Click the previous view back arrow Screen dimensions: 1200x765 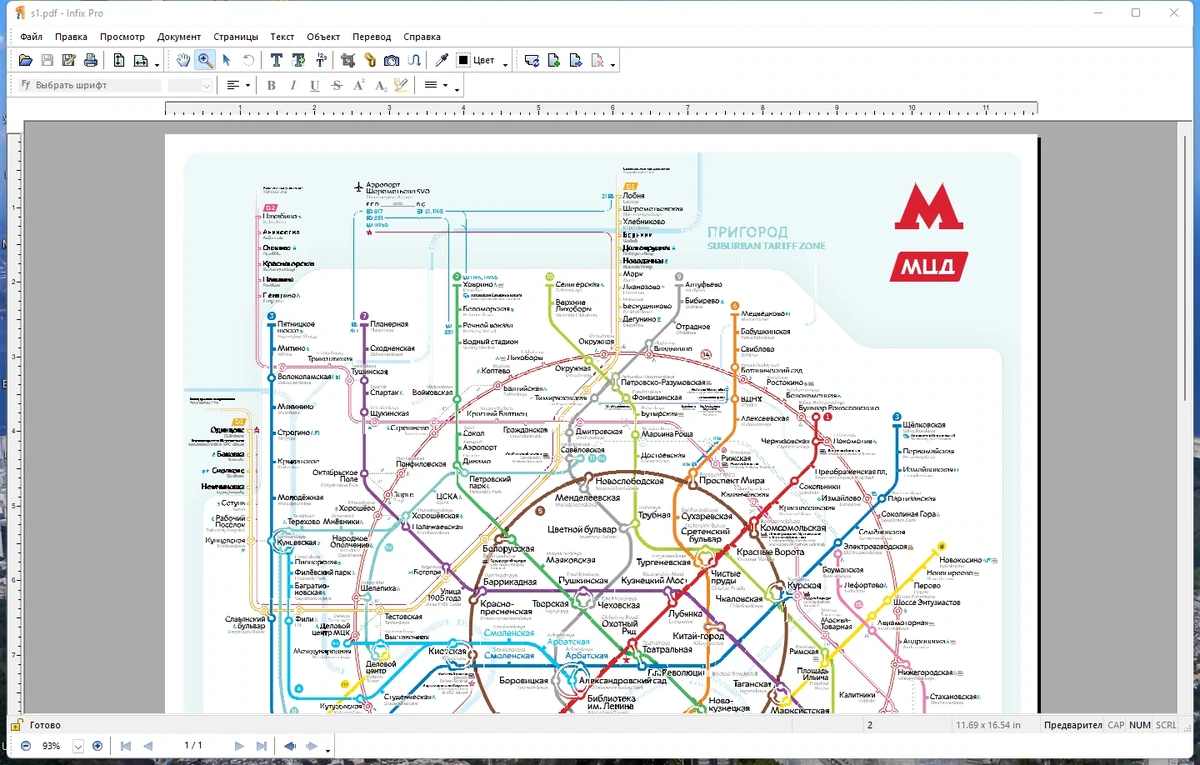(x=290, y=746)
